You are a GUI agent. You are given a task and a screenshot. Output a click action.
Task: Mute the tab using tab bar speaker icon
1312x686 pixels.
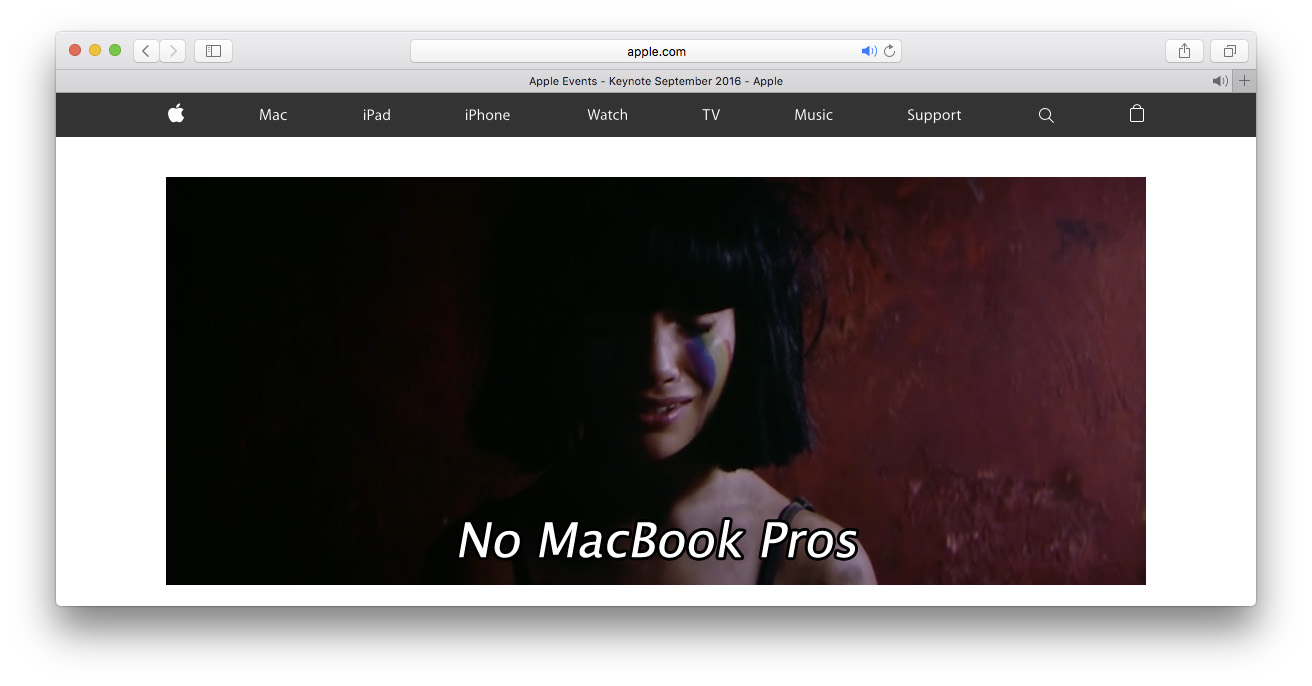pyautogui.click(x=1220, y=81)
